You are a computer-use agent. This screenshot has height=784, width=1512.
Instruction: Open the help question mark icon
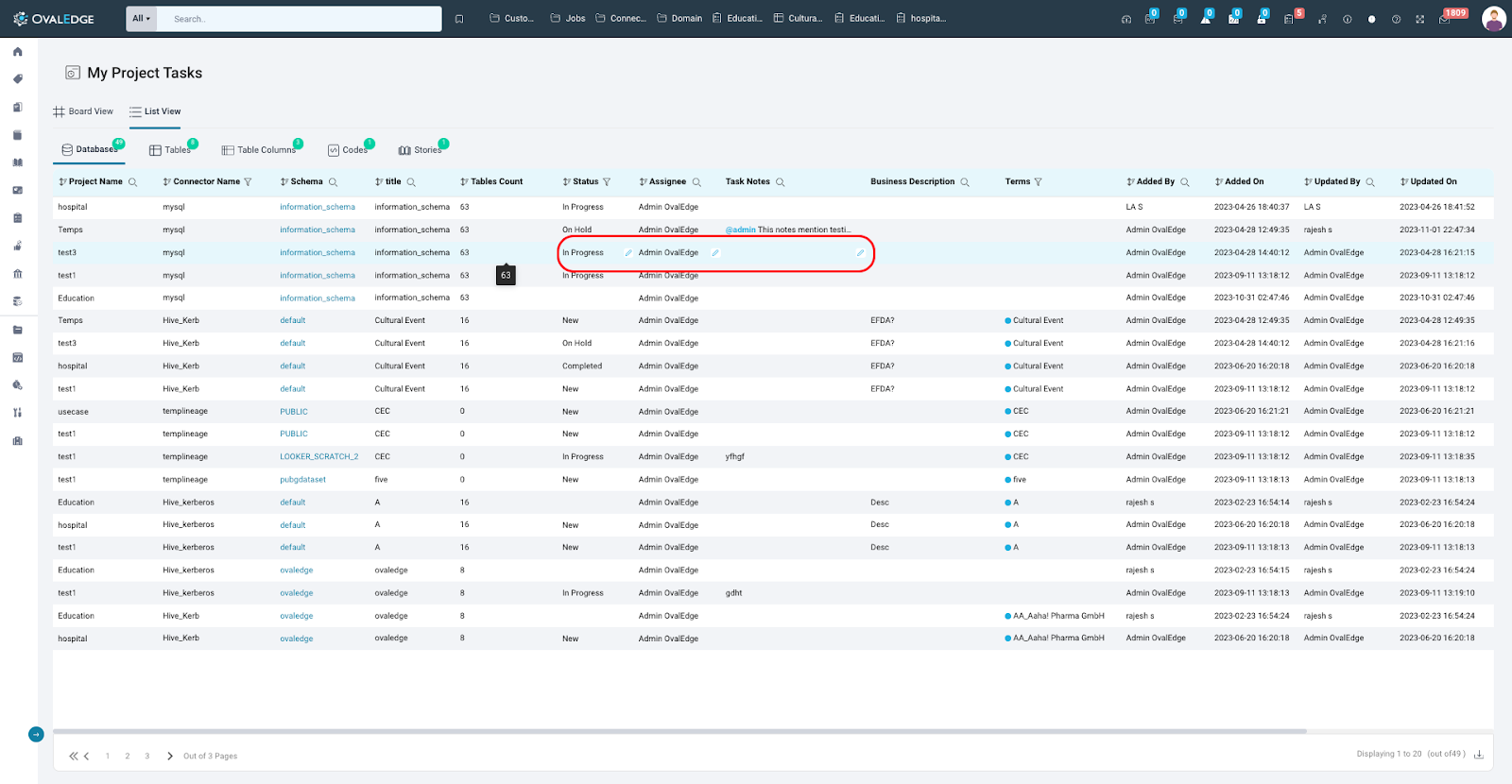point(1396,19)
